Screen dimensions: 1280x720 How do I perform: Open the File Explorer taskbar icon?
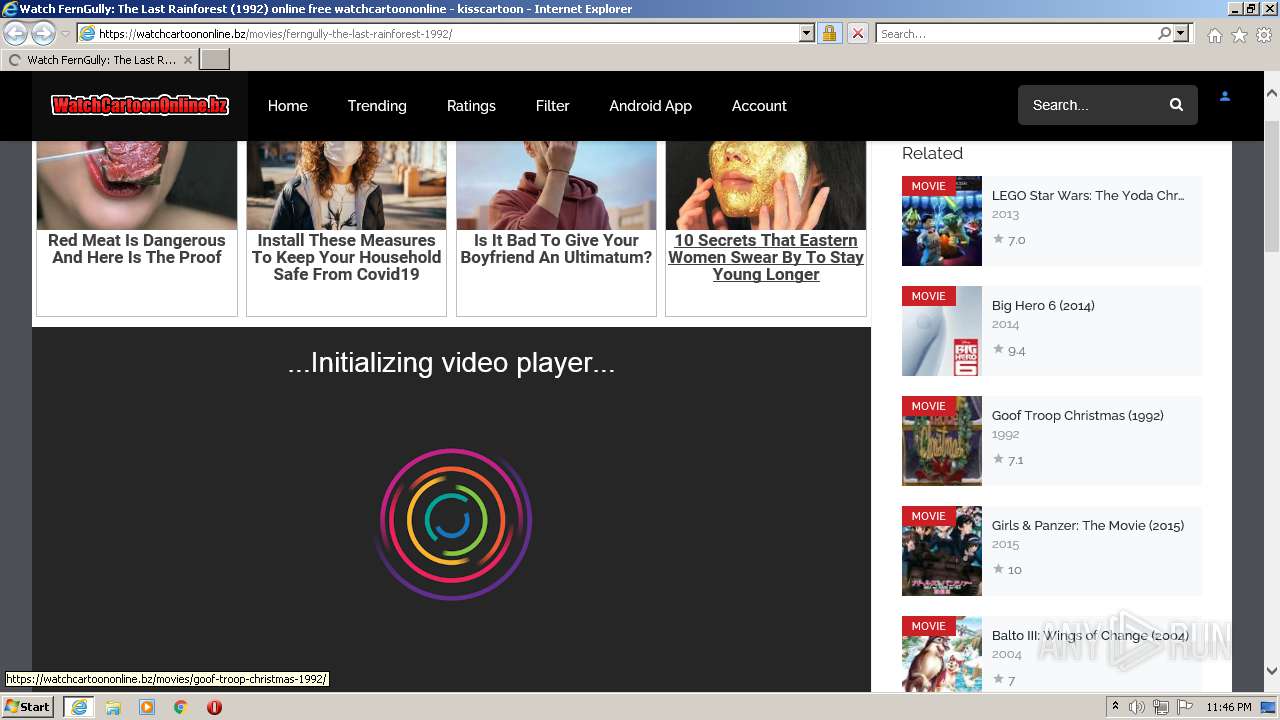click(113, 707)
